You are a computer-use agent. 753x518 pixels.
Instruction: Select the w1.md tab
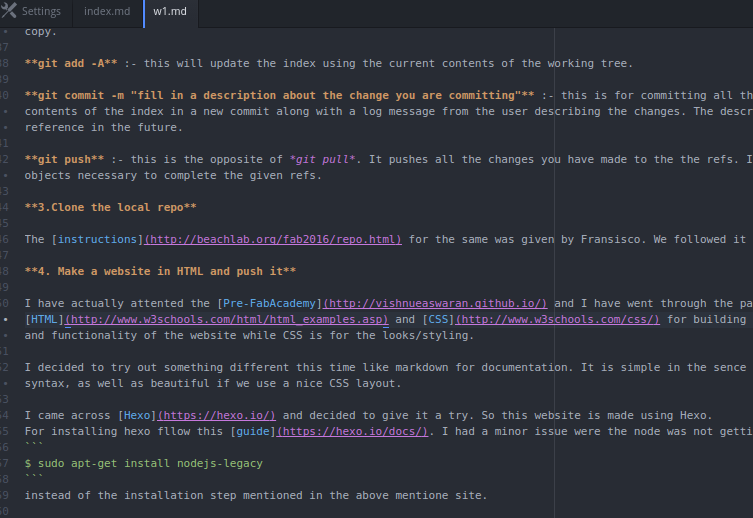[170, 11]
